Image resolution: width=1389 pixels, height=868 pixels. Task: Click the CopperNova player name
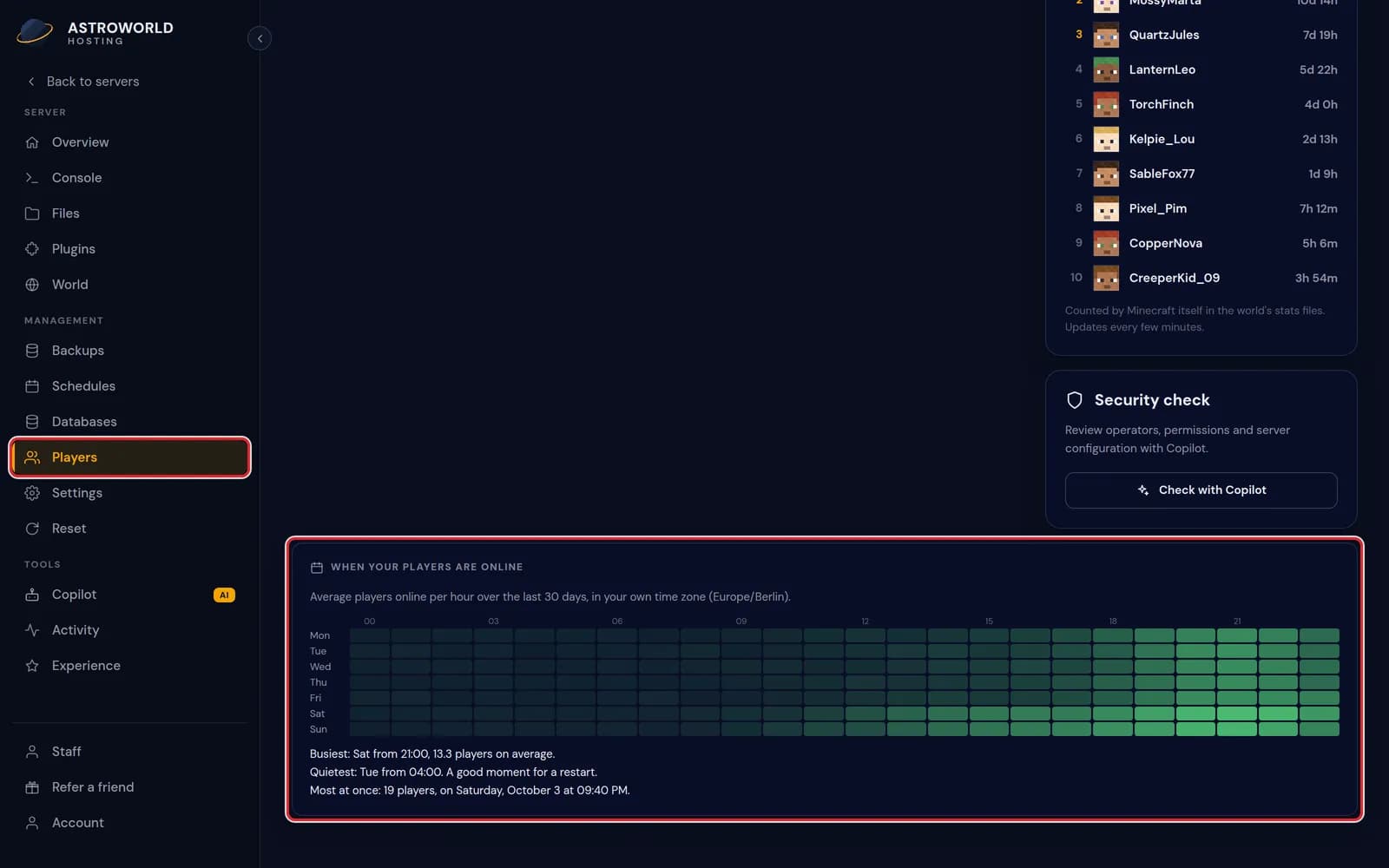pyautogui.click(x=1165, y=243)
